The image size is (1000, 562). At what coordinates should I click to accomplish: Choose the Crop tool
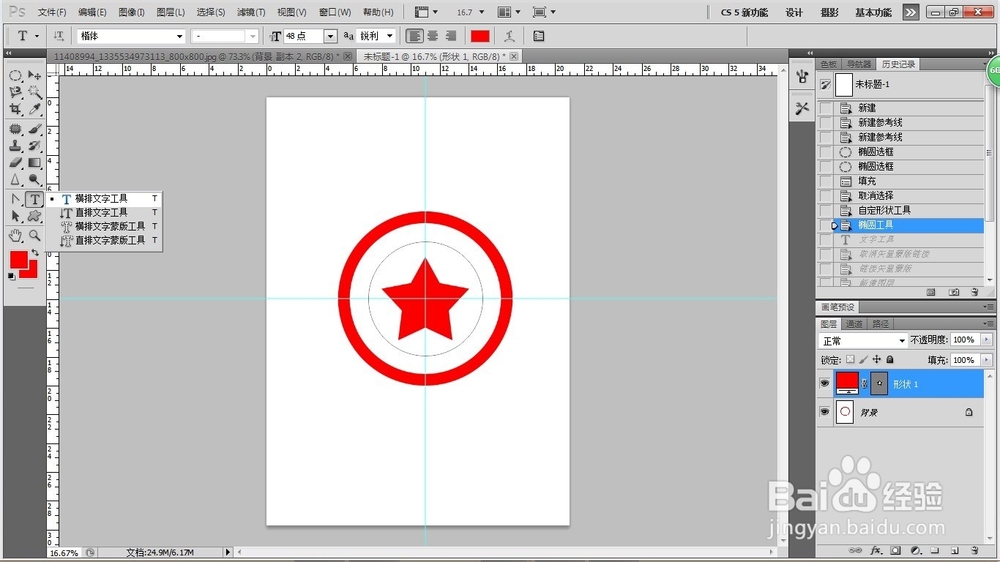point(15,109)
